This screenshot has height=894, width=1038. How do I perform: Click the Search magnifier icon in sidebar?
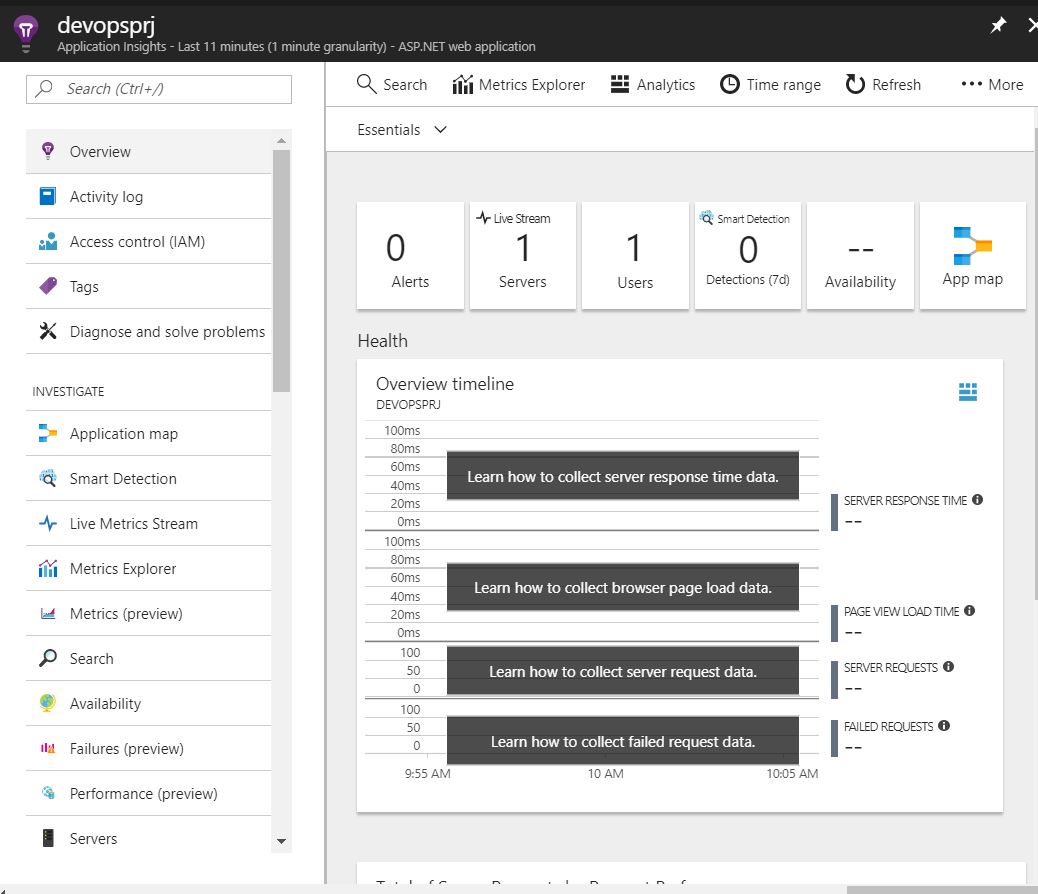pos(48,658)
